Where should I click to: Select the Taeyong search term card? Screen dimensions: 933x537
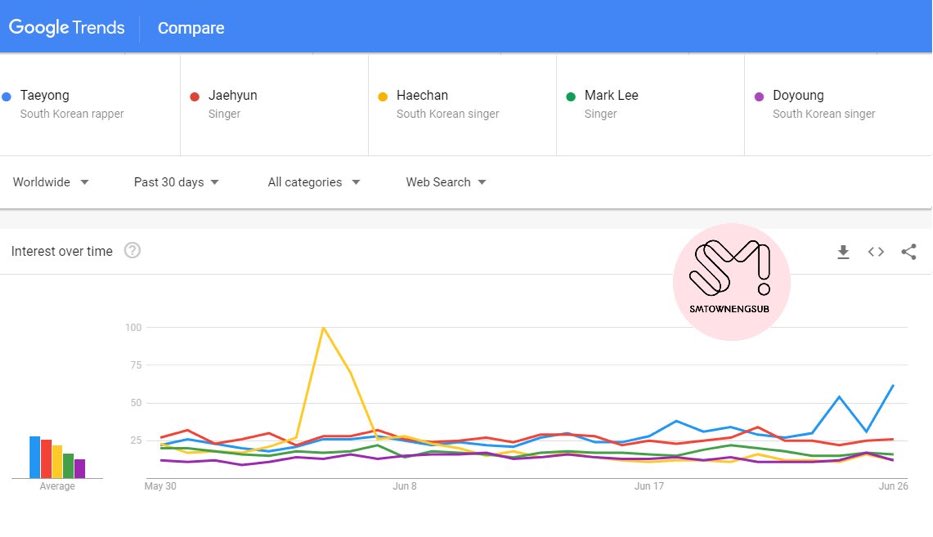point(90,105)
